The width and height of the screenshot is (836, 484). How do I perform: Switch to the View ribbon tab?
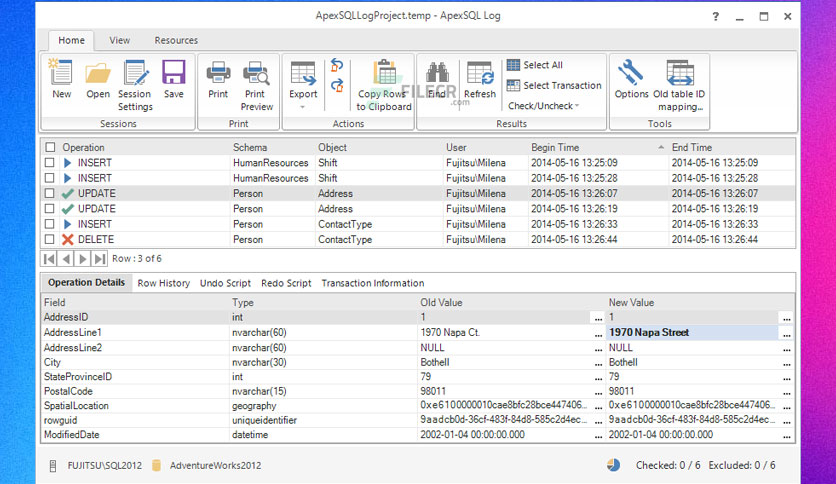(x=119, y=41)
